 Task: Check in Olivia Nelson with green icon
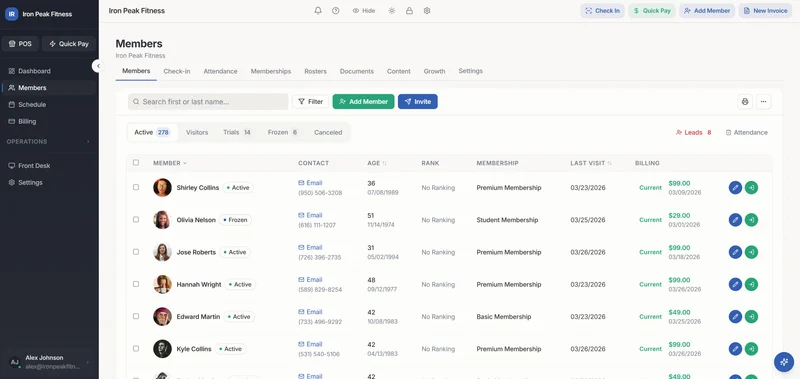point(751,220)
